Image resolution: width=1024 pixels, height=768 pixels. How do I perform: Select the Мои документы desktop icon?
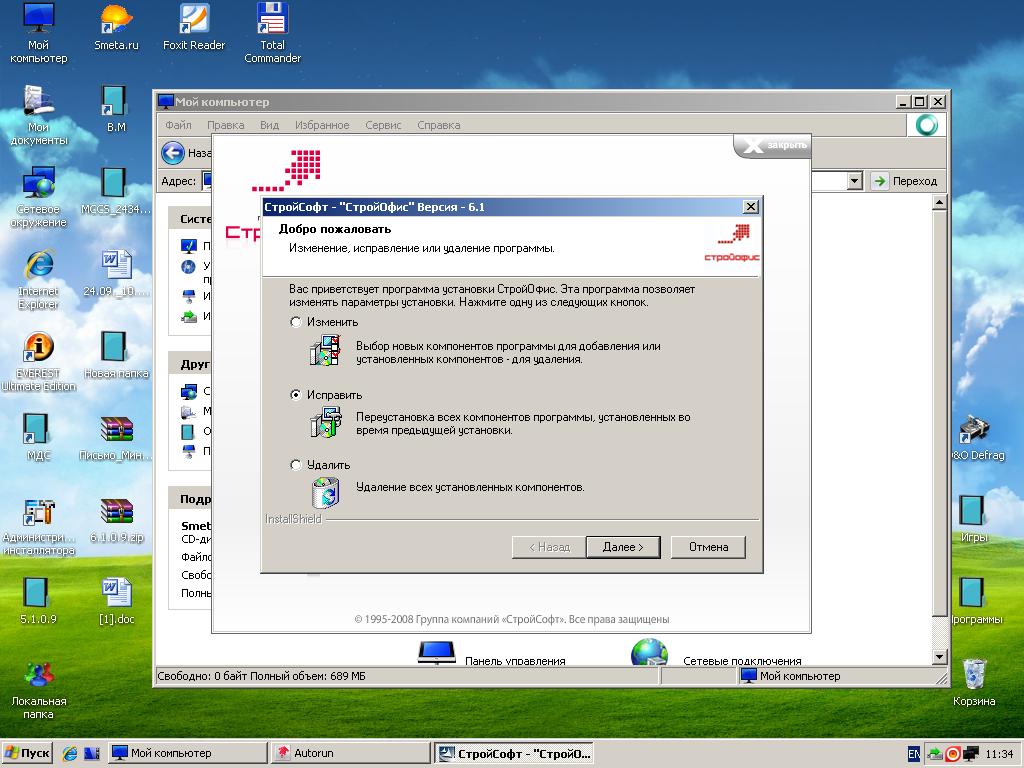(39, 116)
